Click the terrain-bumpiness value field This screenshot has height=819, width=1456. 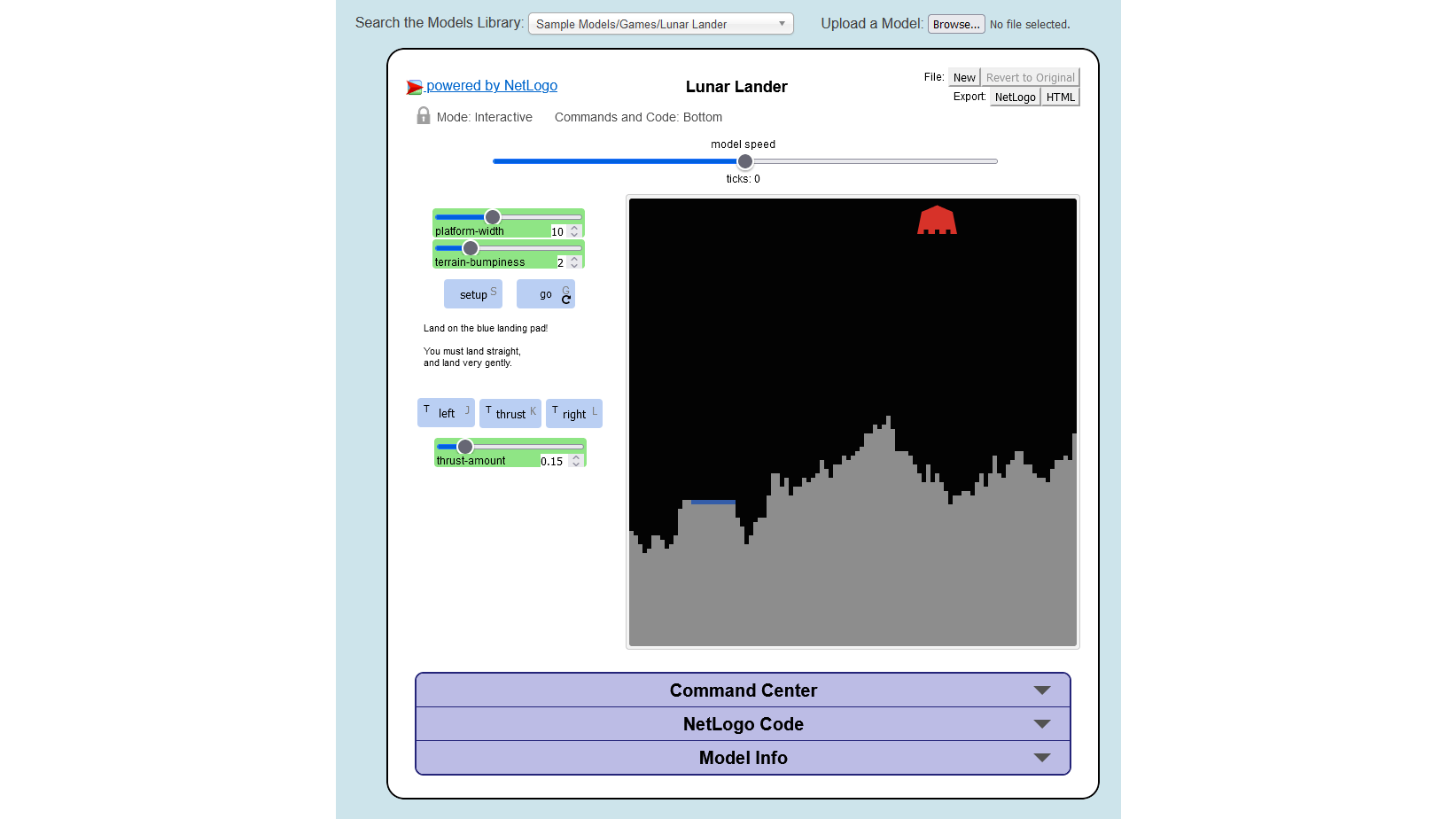(x=561, y=262)
